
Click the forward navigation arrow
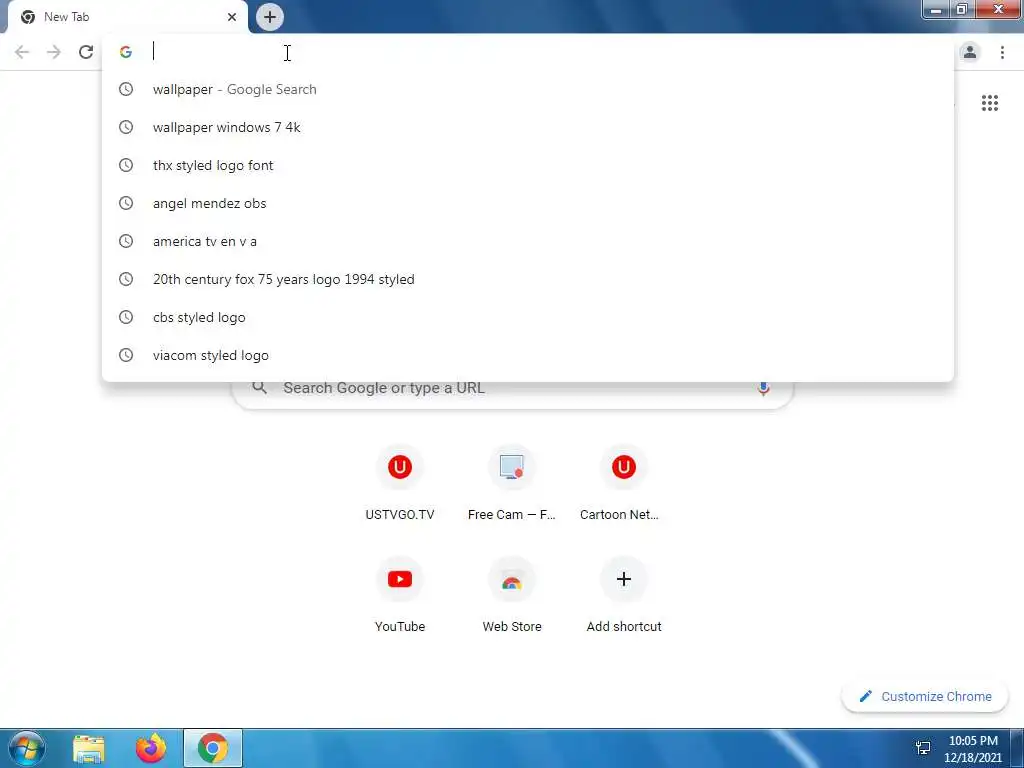point(54,52)
